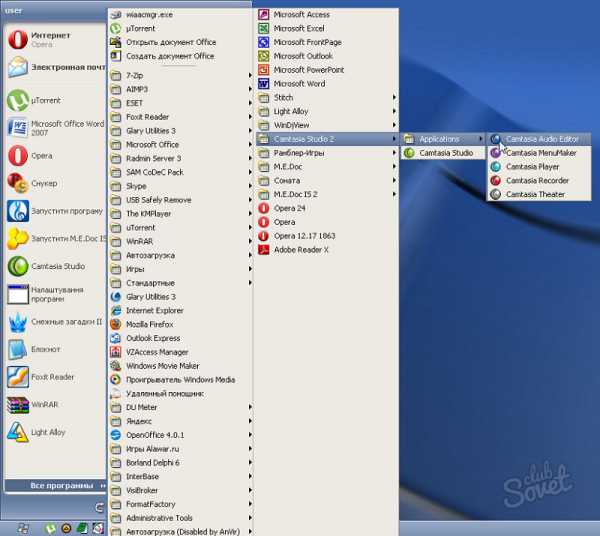
Task: Open the Игры Alawar.ru folder entry
Action: click(x=180, y=449)
